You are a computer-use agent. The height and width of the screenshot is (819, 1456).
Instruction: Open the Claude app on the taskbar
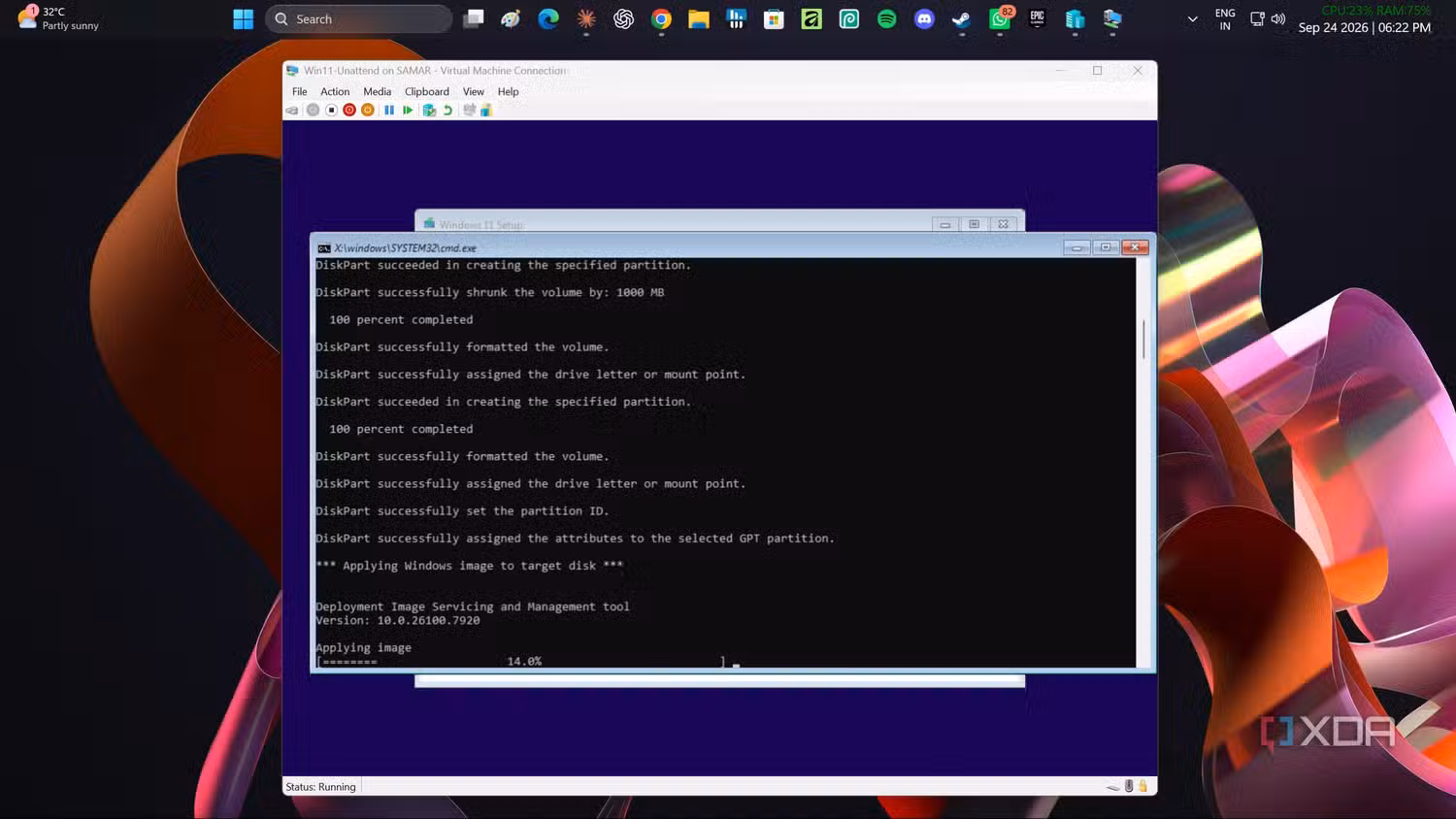(x=586, y=19)
